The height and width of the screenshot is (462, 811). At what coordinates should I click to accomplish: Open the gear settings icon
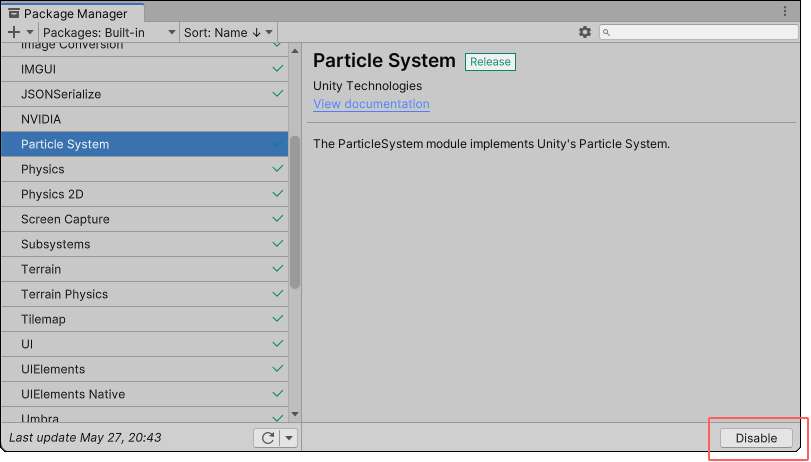584,32
